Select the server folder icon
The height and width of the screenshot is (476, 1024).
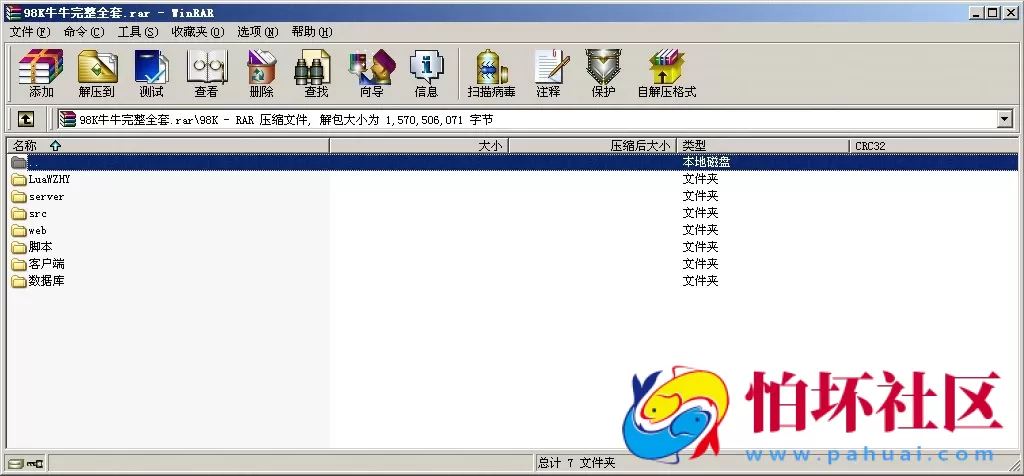tap(19, 196)
